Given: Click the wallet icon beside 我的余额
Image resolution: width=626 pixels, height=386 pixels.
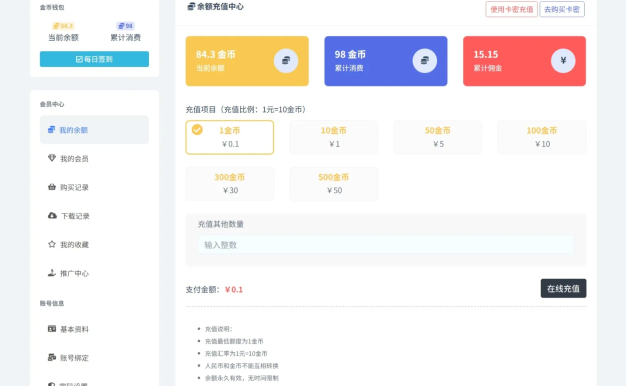Looking at the screenshot, I should pos(52,129).
